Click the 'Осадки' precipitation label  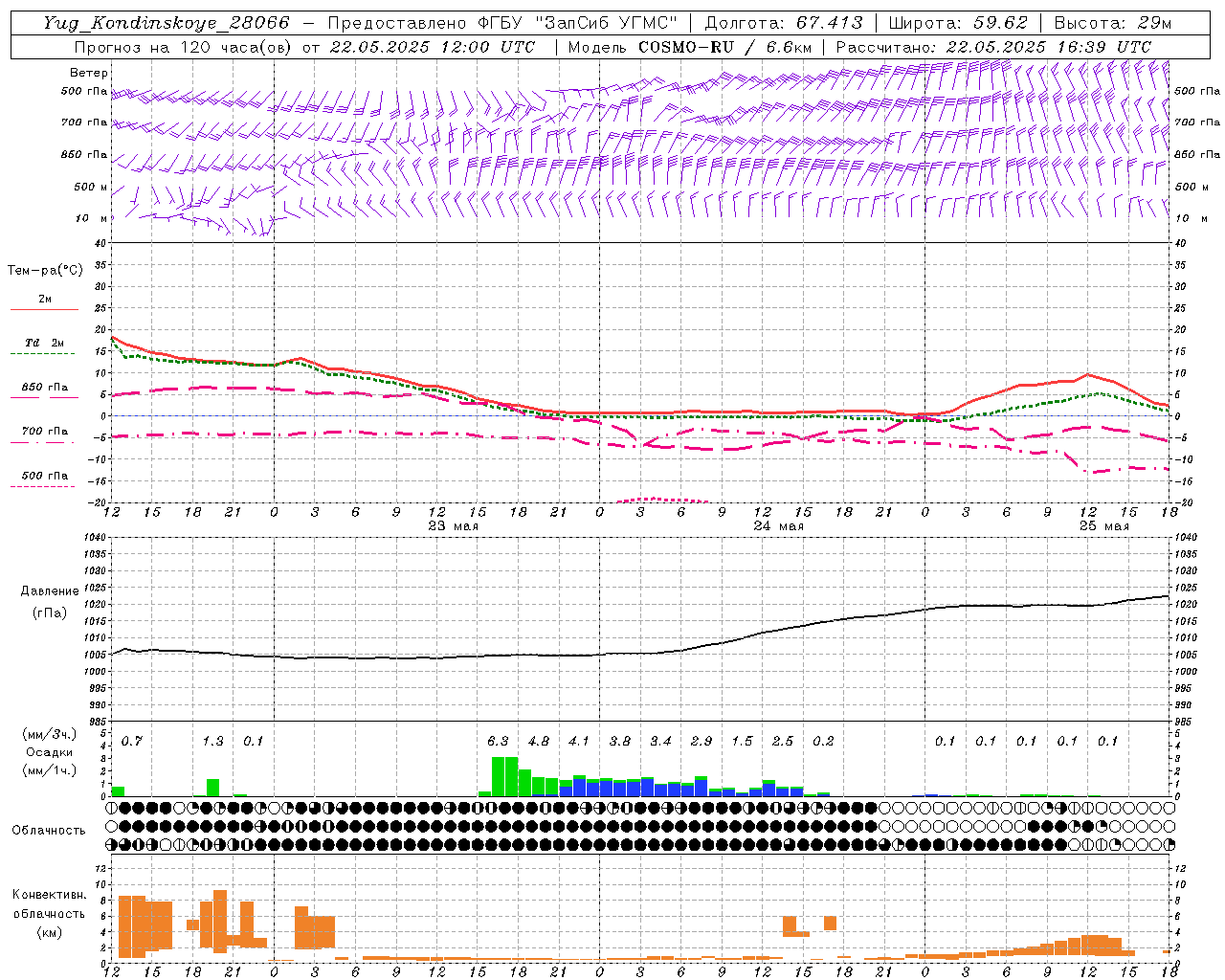click(49, 752)
